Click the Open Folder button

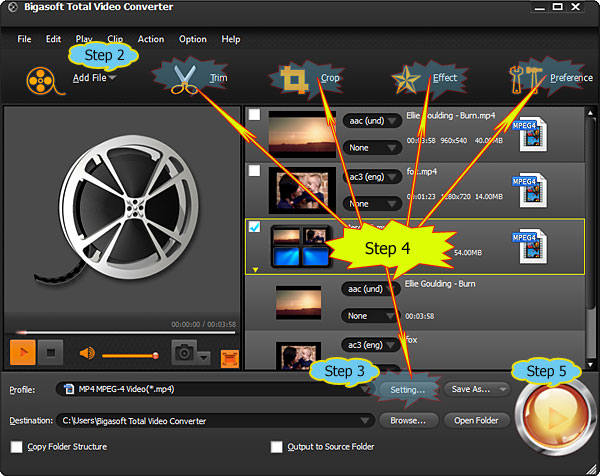(x=477, y=421)
